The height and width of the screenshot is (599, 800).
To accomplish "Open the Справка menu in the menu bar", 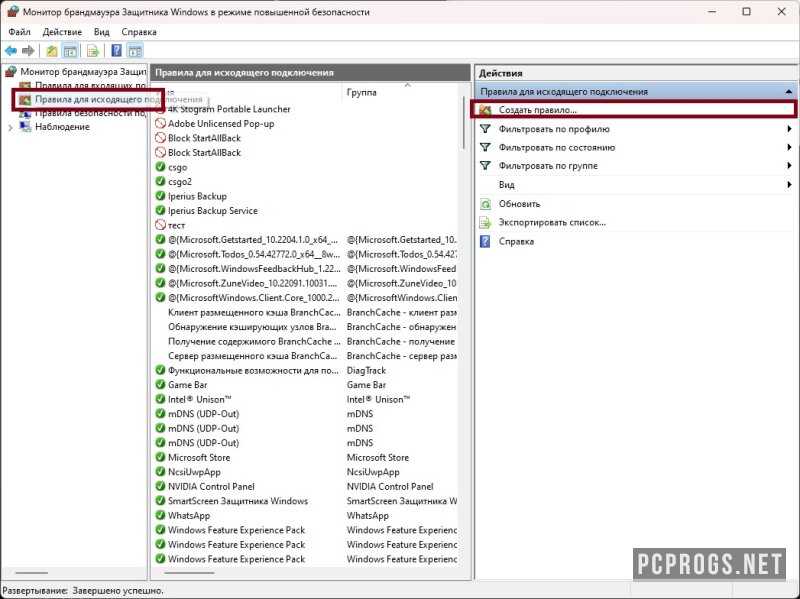I will [139, 32].
